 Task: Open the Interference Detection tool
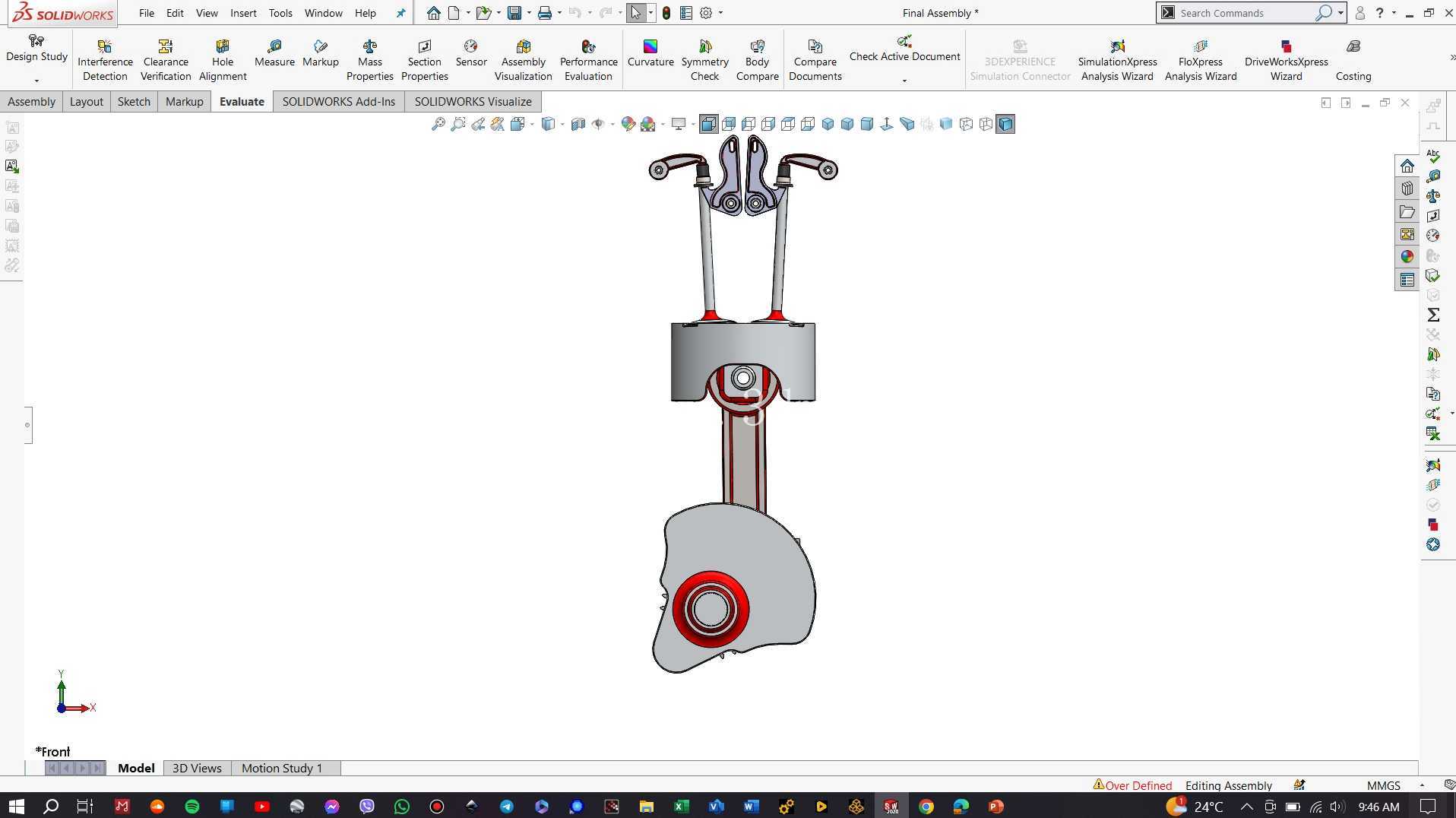tap(105, 59)
